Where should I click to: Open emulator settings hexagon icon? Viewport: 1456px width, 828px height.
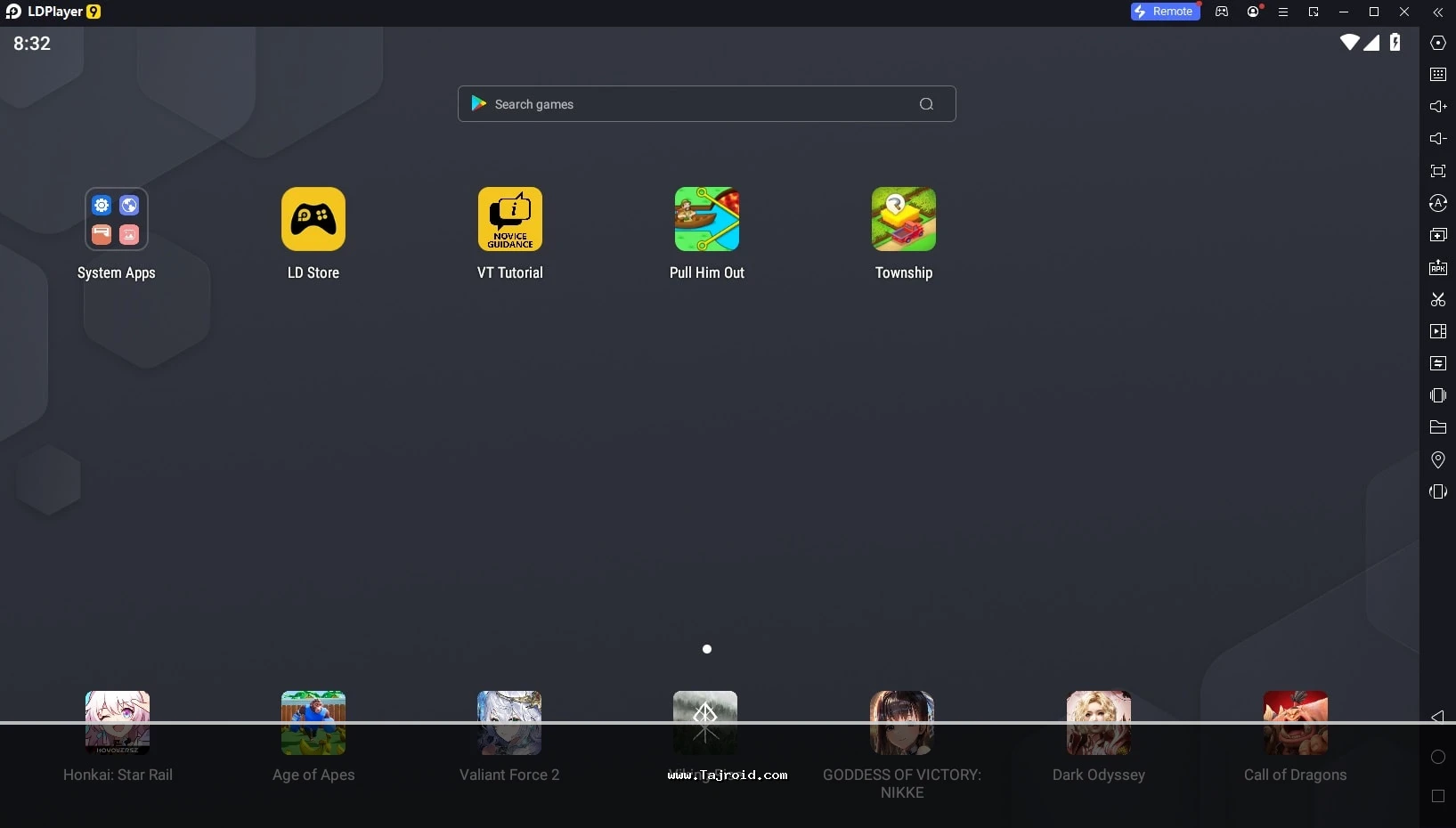pos(1437,43)
